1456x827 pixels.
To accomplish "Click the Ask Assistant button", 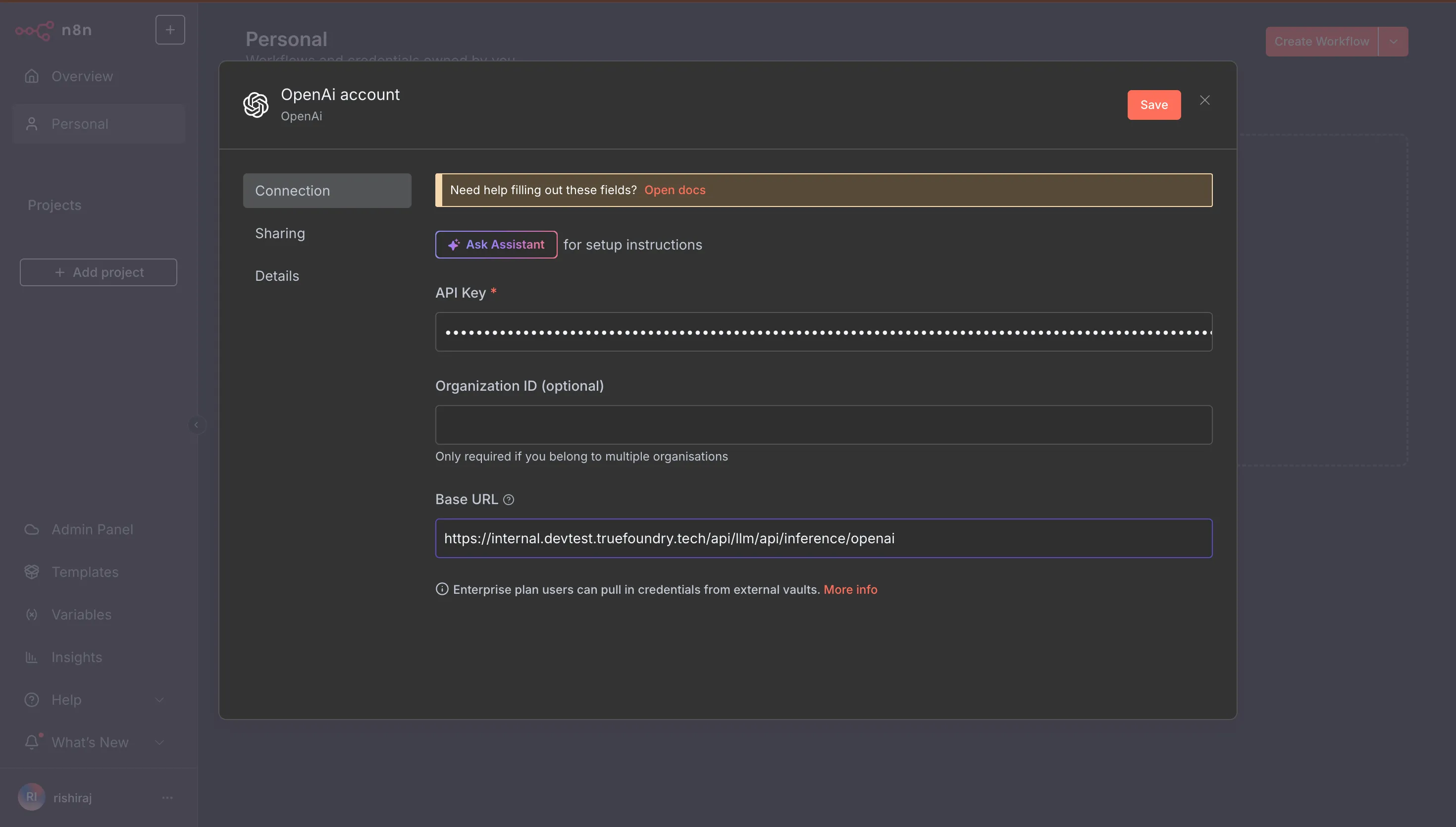I will (x=496, y=245).
